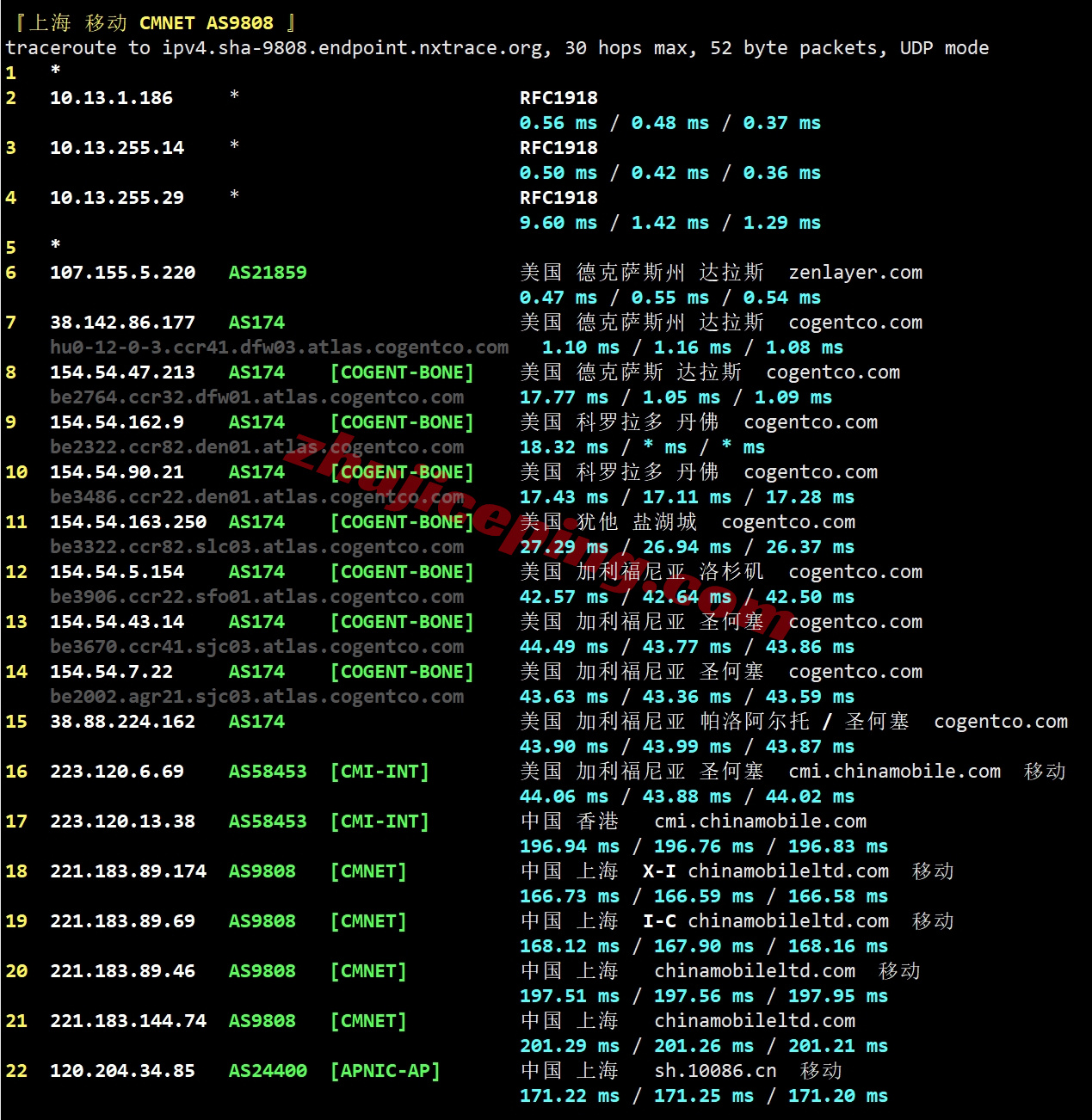Click [COGENT-BONE] tag on hop 12

click(402, 572)
